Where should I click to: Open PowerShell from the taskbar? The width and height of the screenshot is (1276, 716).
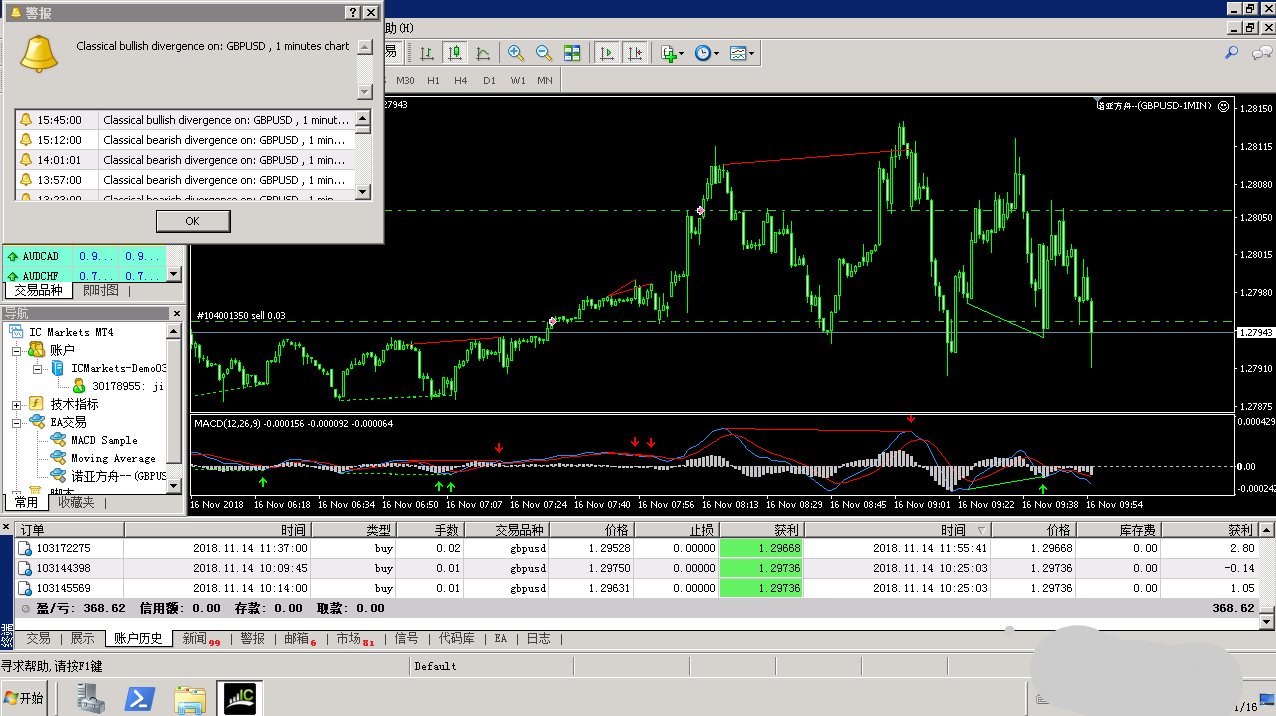[139, 698]
